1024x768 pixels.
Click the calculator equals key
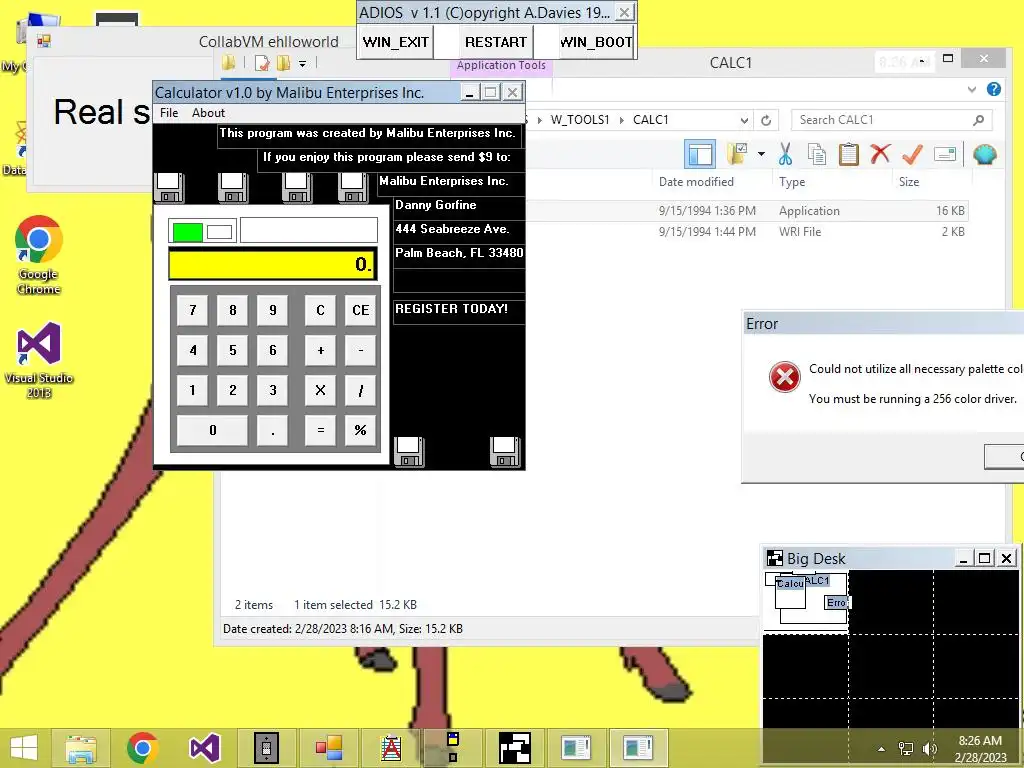click(x=320, y=430)
